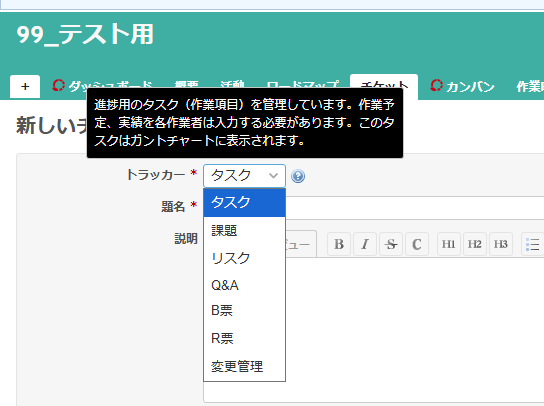This screenshot has width=544, height=406.
Task: Open the トラッカー dropdown showing タスク
Action: (244, 176)
